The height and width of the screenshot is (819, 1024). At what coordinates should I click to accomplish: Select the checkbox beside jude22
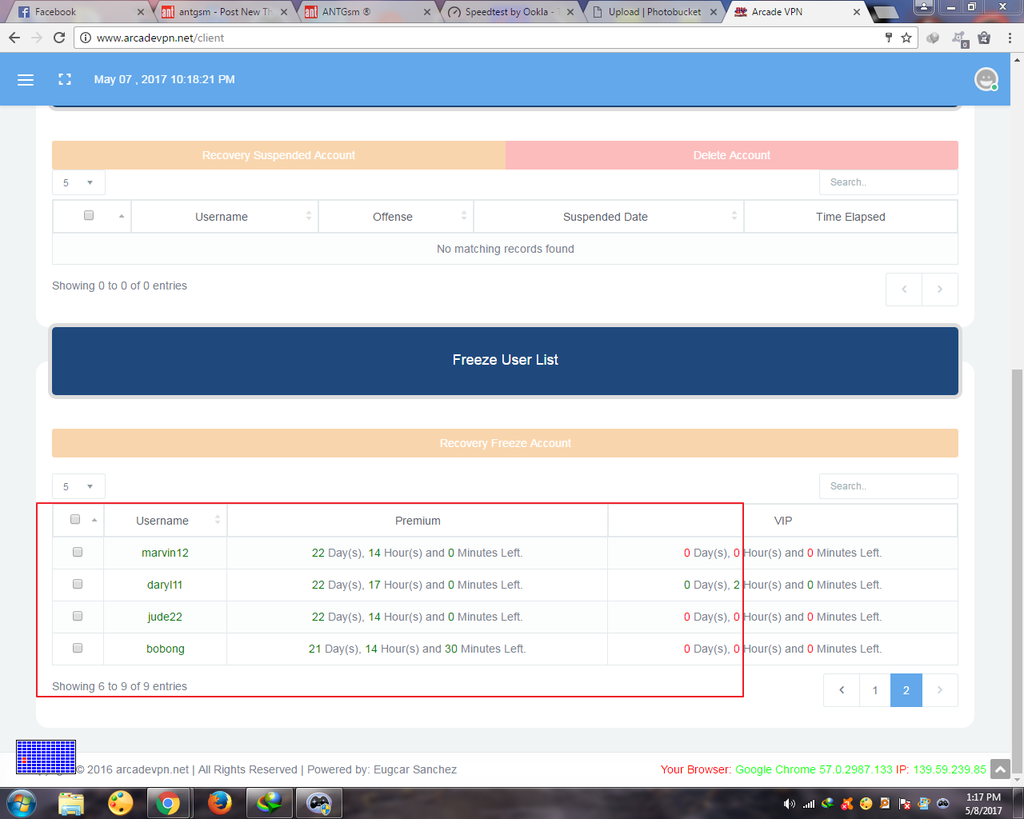[78, 616]
